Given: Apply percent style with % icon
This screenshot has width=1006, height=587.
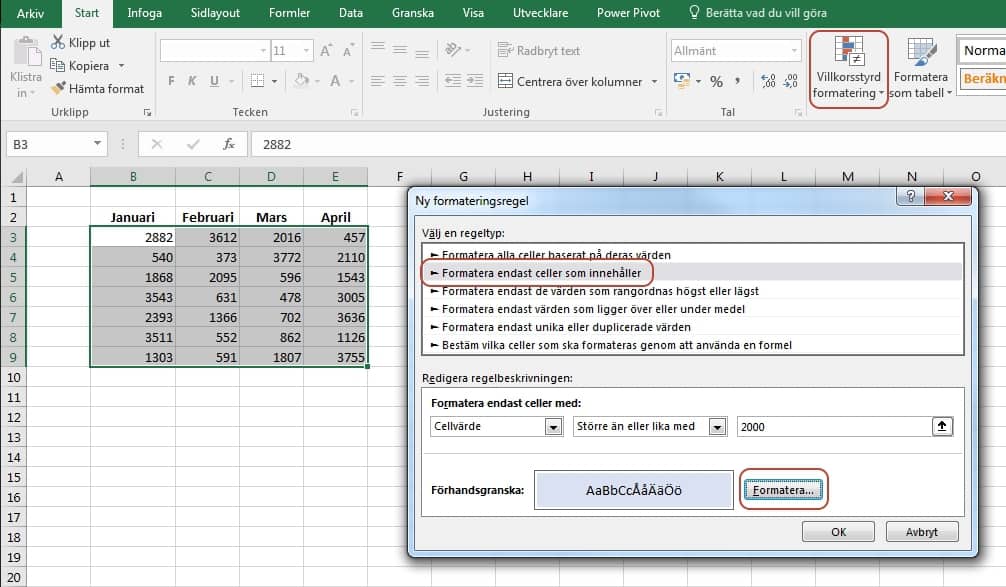Looking at the screenshot, I should (x=716, y=82).
